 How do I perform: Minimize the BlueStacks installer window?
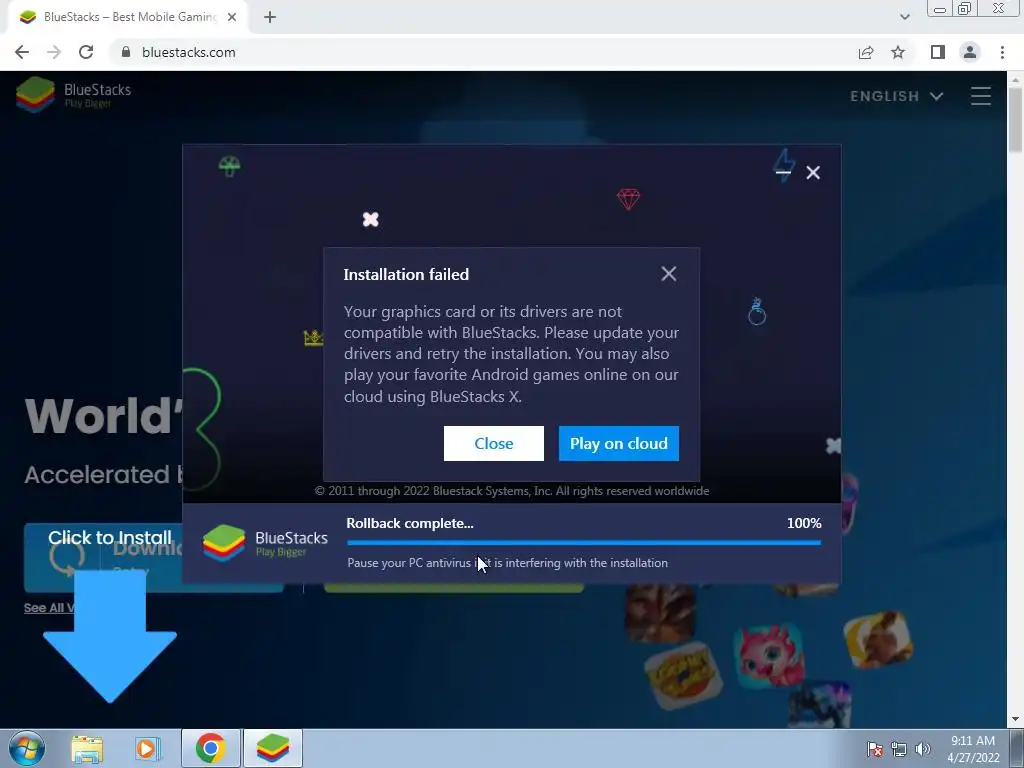pyautogui.click(x=783, y=172)
